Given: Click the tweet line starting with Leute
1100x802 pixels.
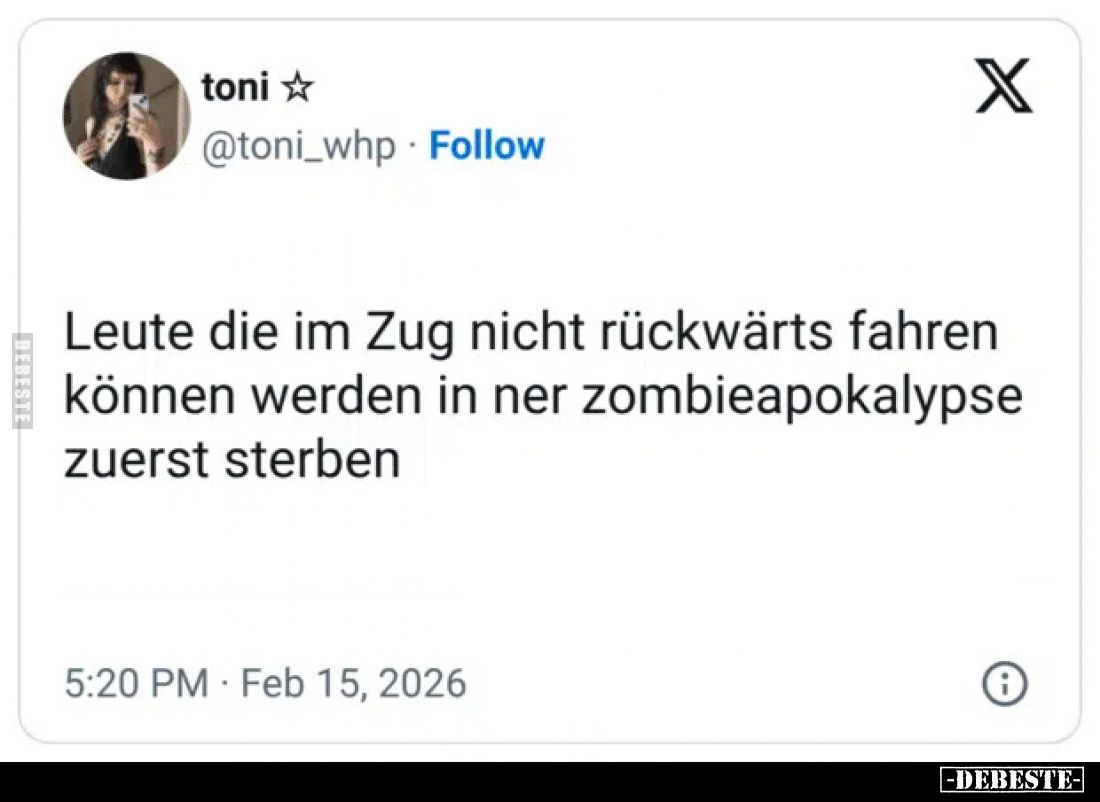Looking at the screenshot, I should click(x=531, y=332).
